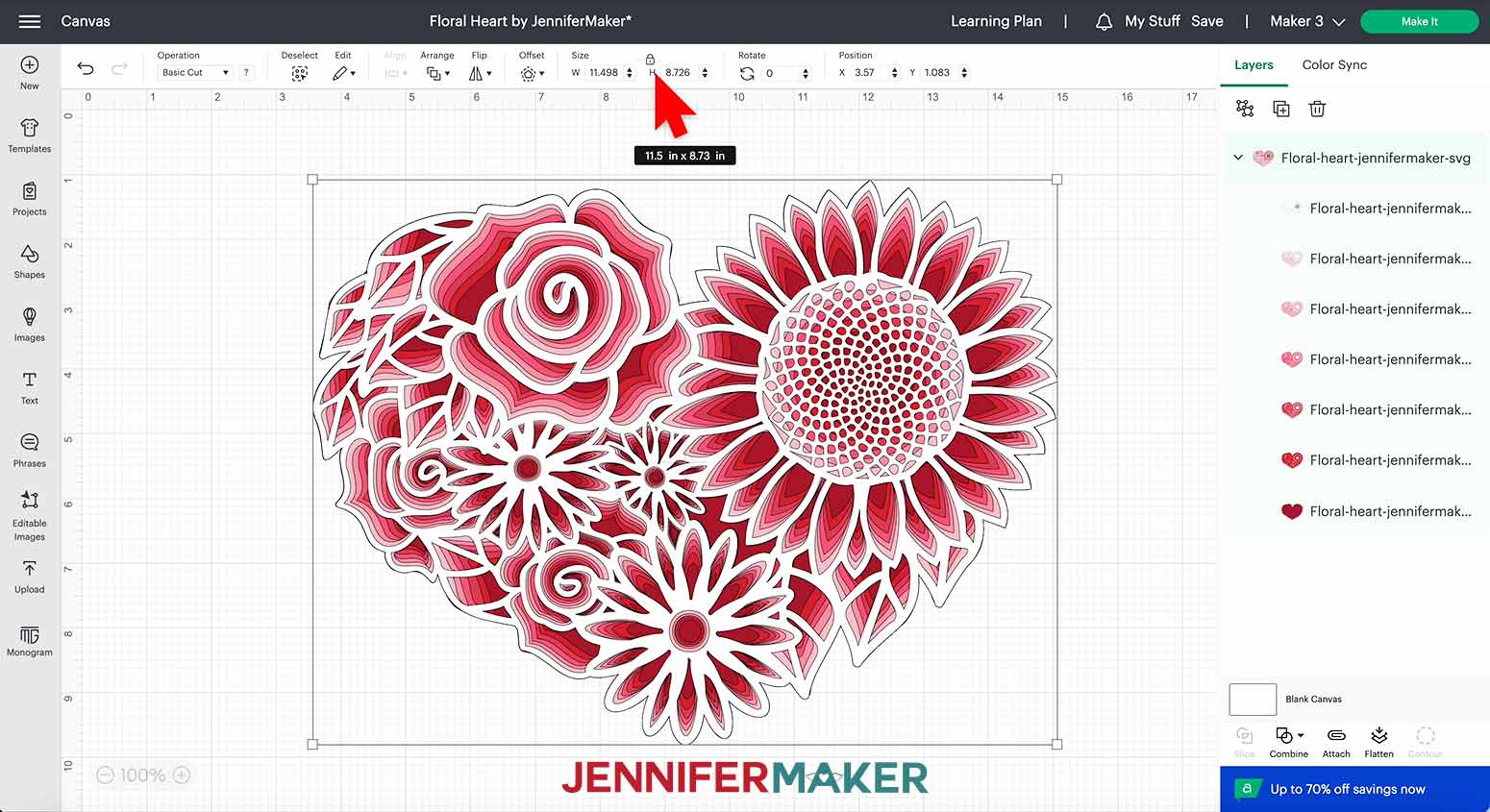Open the Learning Plan link
The height and width of the screenshot is (812, 1490).
(996, 21)
